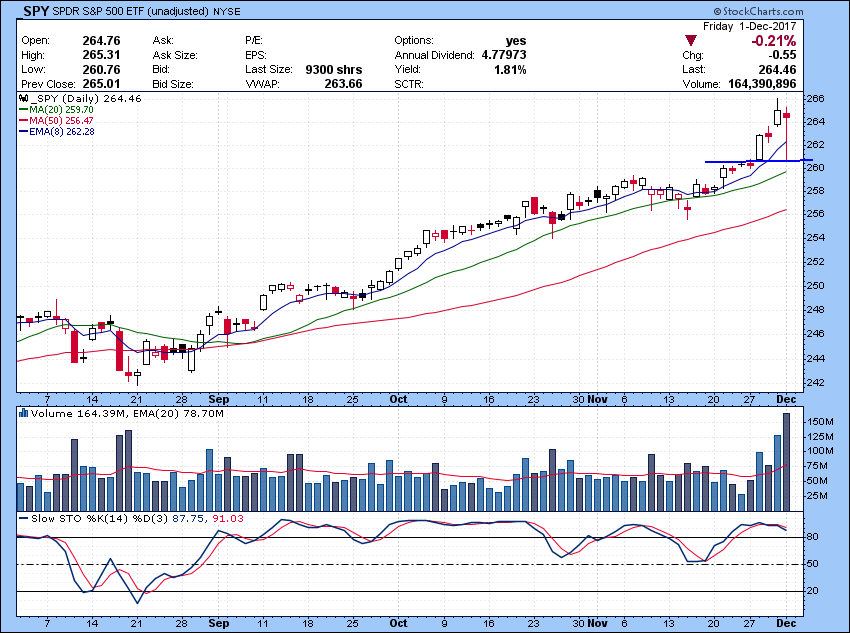
Task: Click the 80 level label on the stochastic axis
Action: 813,537
